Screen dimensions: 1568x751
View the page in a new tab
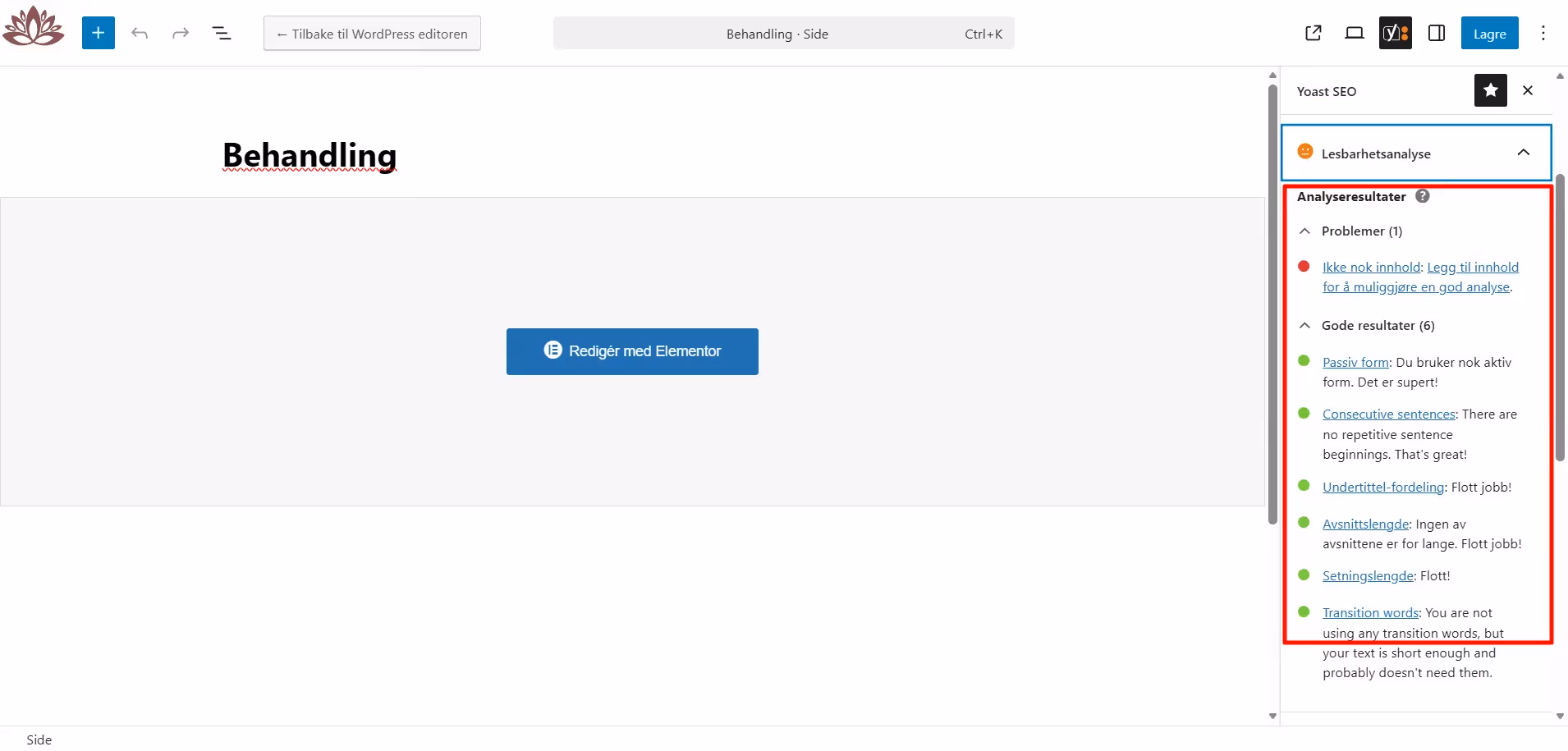pyautogui.click(x=1314, y=33)
